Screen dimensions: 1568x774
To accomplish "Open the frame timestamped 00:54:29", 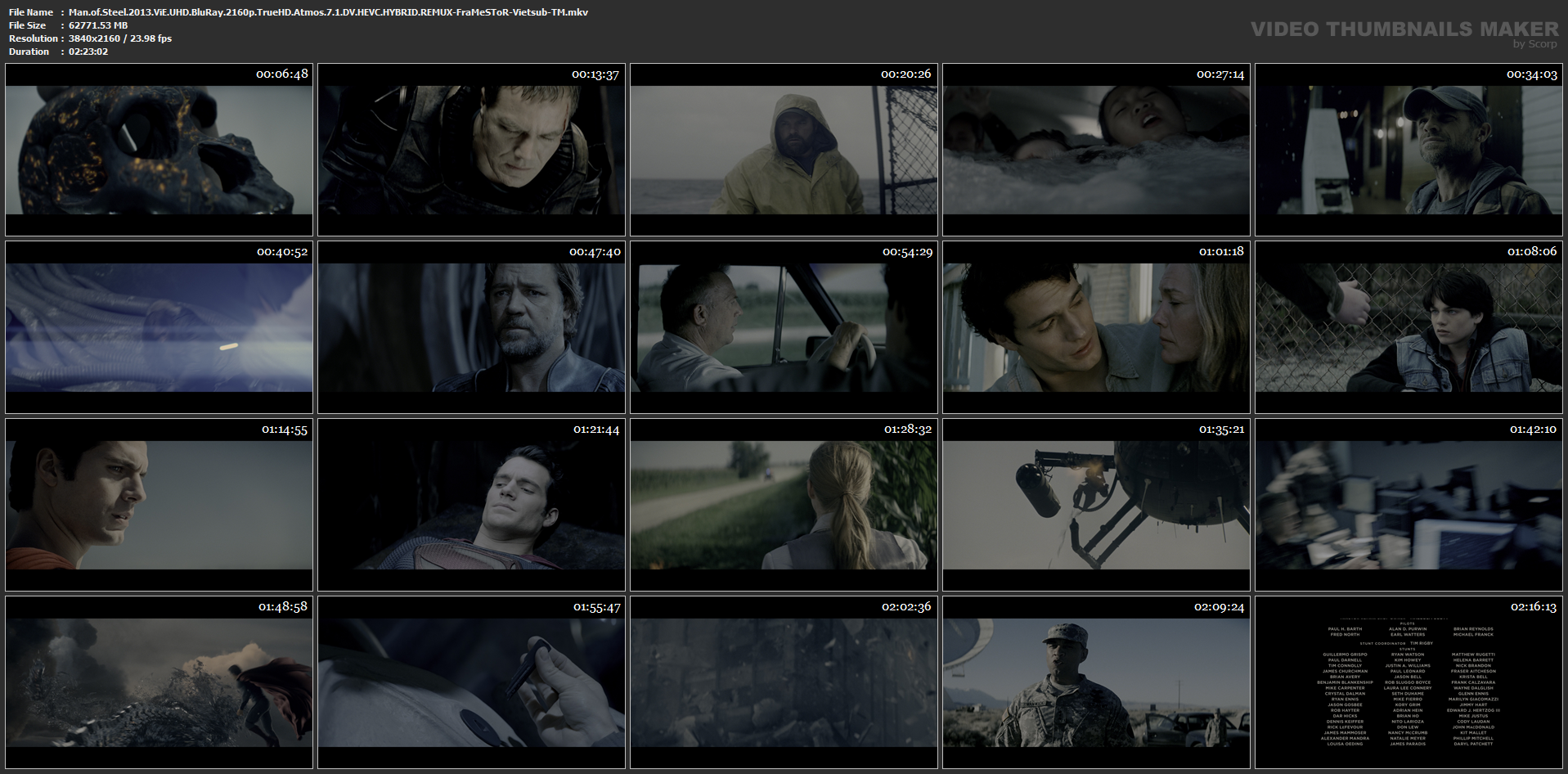I will coord(784,327).
